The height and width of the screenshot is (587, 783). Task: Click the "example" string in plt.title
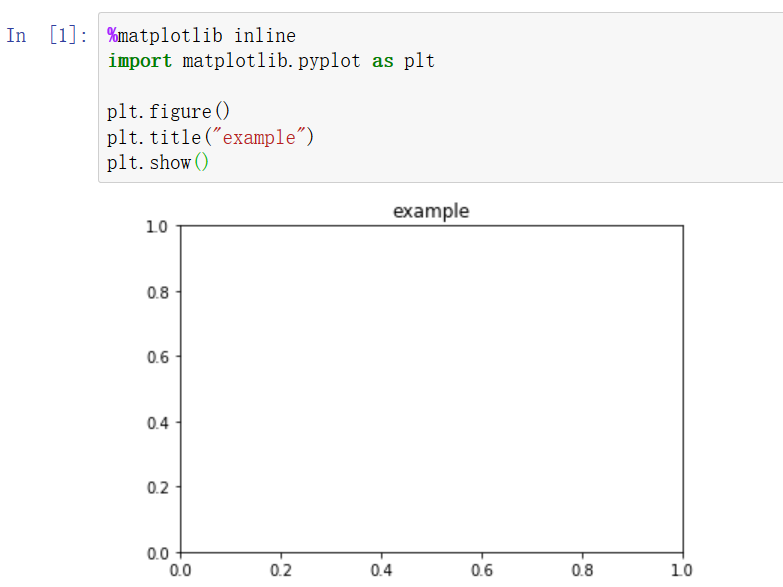(259, 137)
